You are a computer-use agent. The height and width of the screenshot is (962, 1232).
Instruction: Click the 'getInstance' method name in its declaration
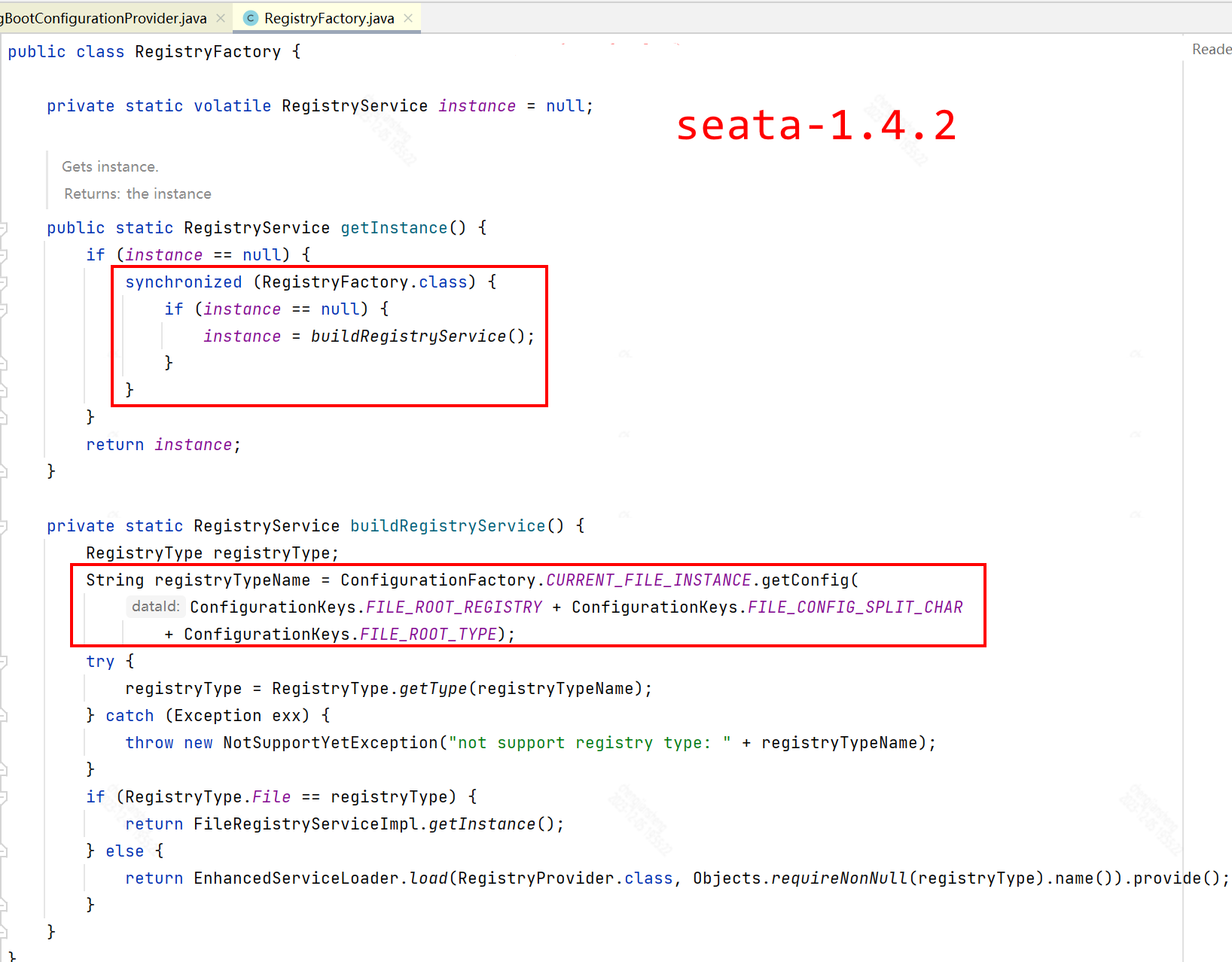point(394,228)
